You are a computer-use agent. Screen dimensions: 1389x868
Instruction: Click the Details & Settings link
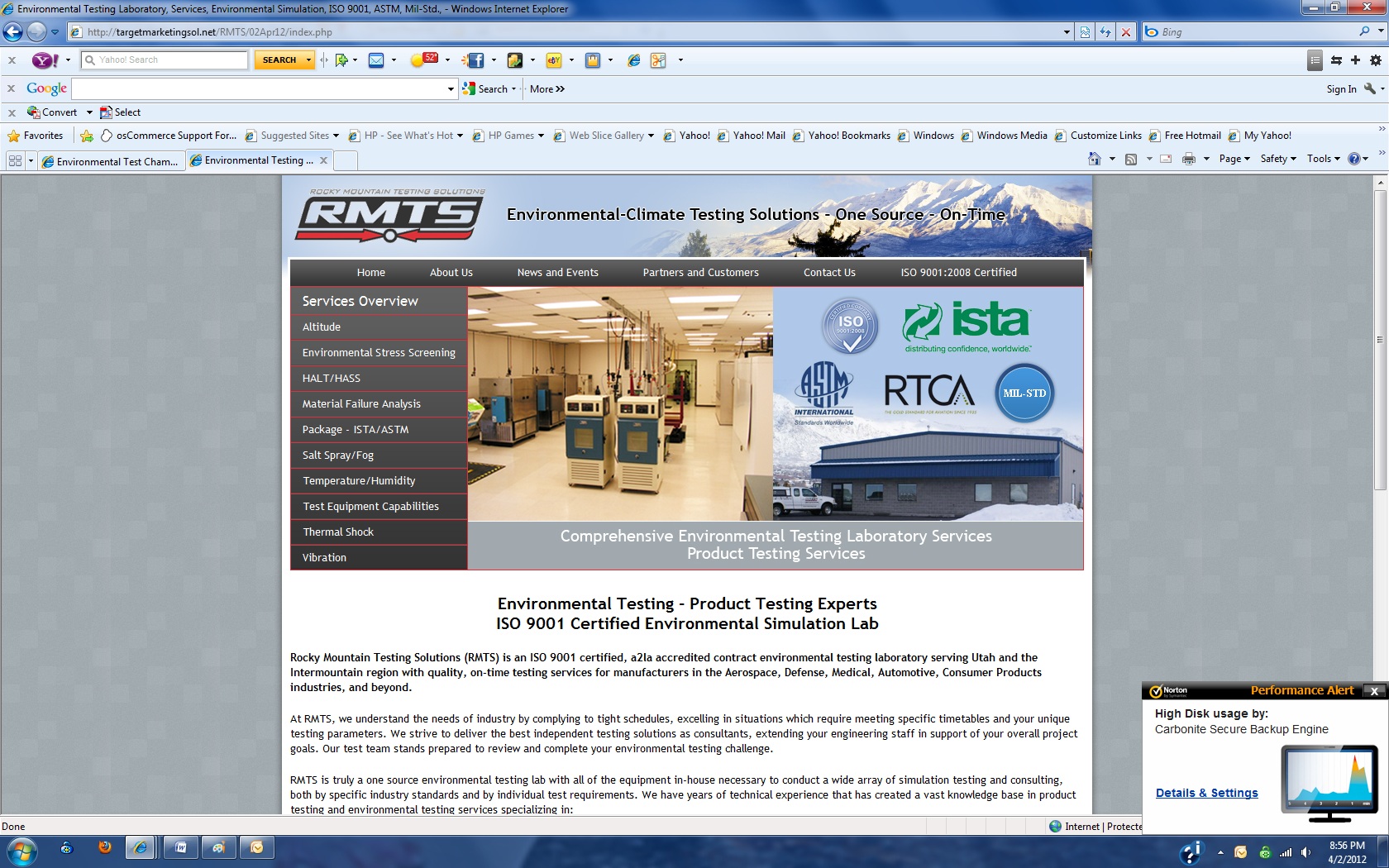(x=1206, y=793)
